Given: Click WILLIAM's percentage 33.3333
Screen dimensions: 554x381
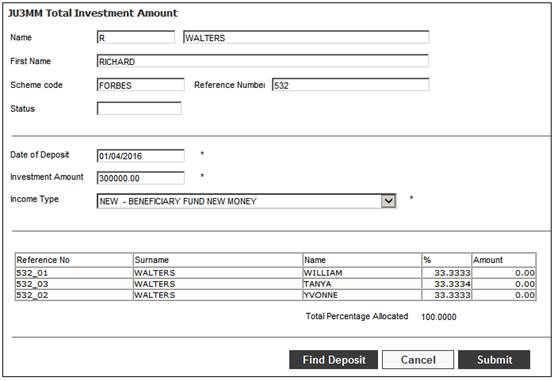Looking at the screenshot, I should [447, 273].
